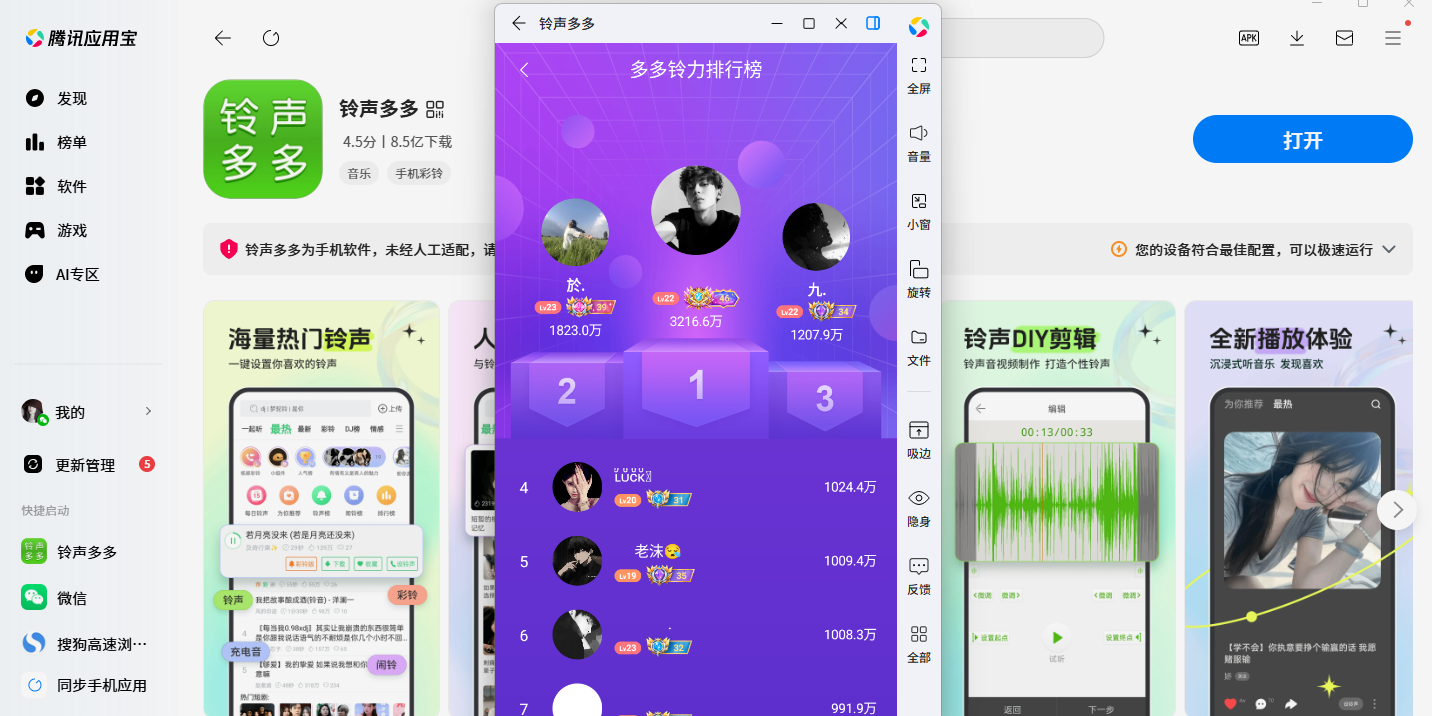Click back arrow in 铃声多多 window titlebar
Viewport: 1432px width, 716px height.
coord(518,23)
